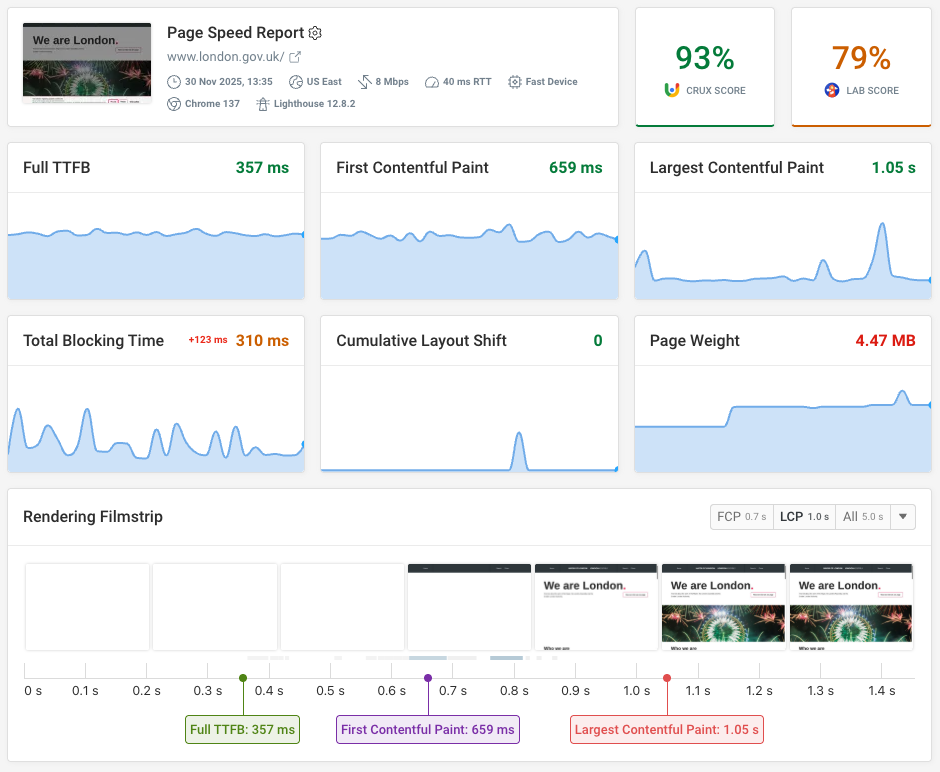Click the green Full TTFB timeline marker

coord(243,677)
